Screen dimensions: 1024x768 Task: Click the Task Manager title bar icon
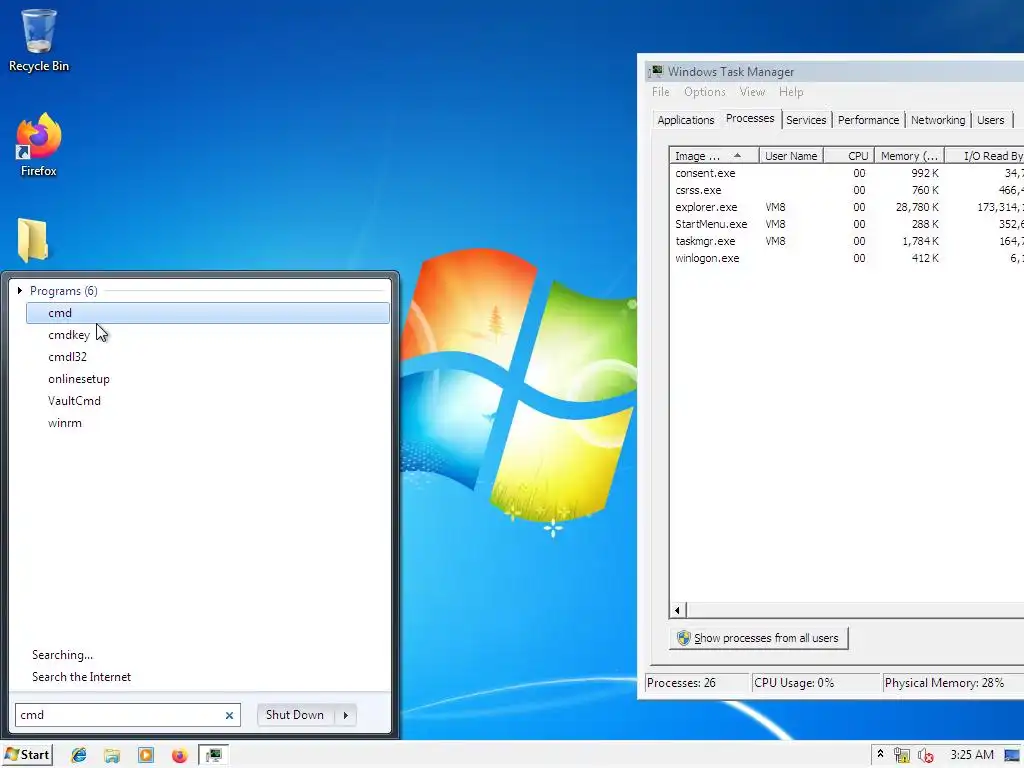[656, 71]
